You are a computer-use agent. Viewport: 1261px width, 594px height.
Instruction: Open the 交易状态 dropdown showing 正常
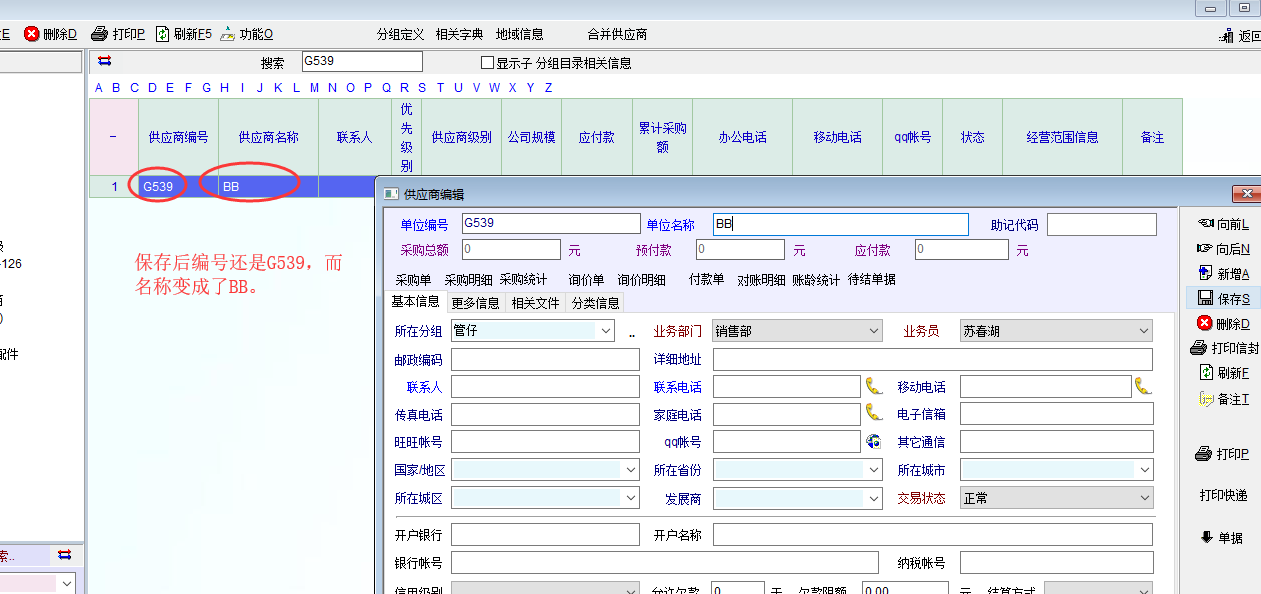(x=1144, y=497)
